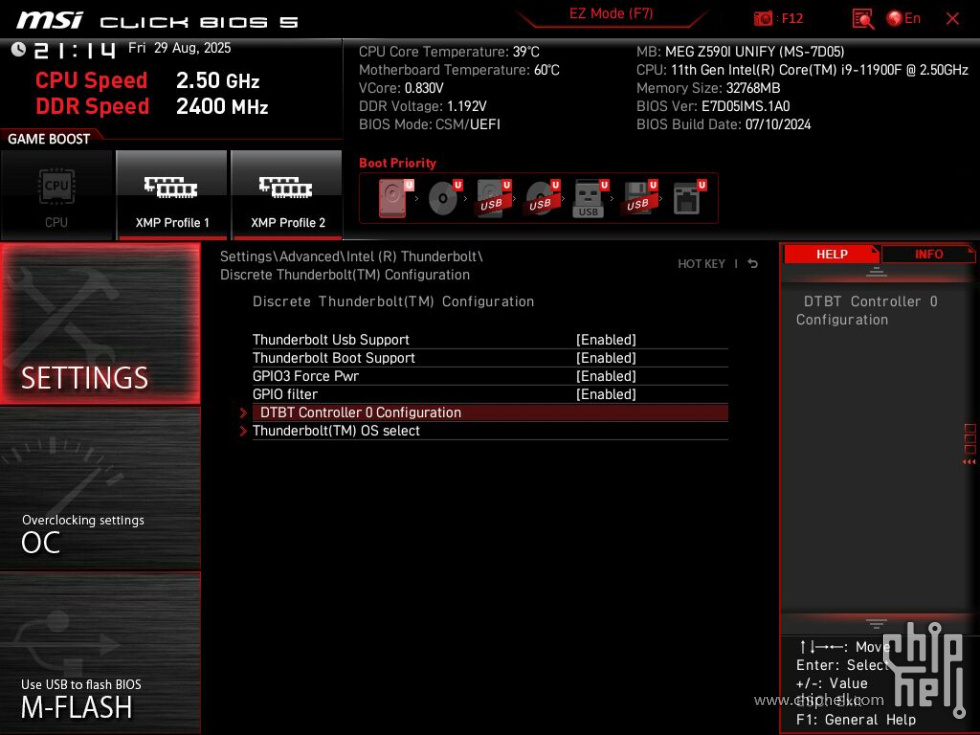Open DTBT Controller 0 Configuration submenu
The width and height of the screenshot is (980, 735).
490,412
